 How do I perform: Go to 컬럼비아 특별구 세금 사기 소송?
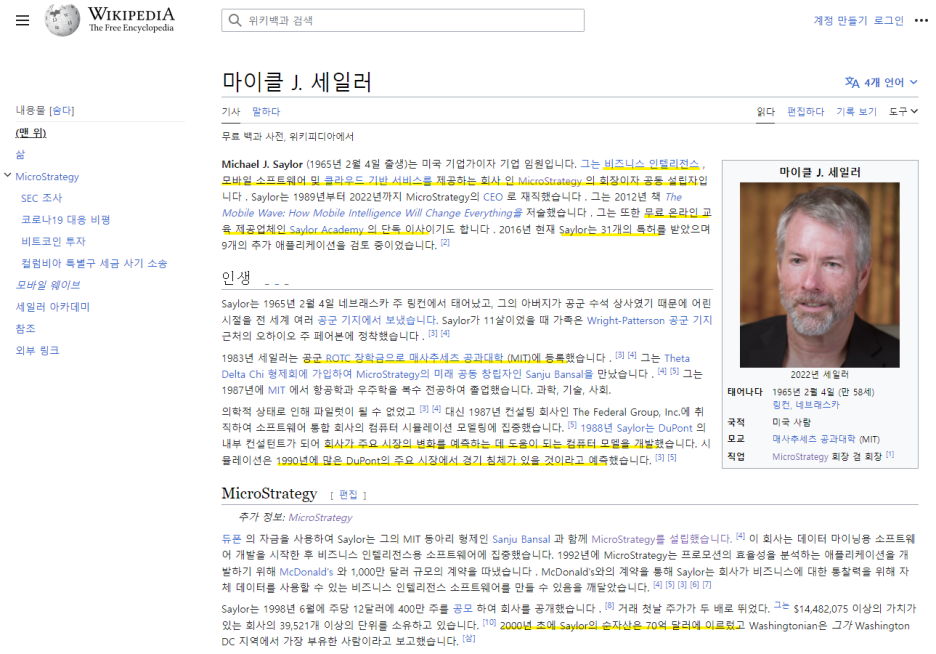pyautogui.click(x=94, y=263)
